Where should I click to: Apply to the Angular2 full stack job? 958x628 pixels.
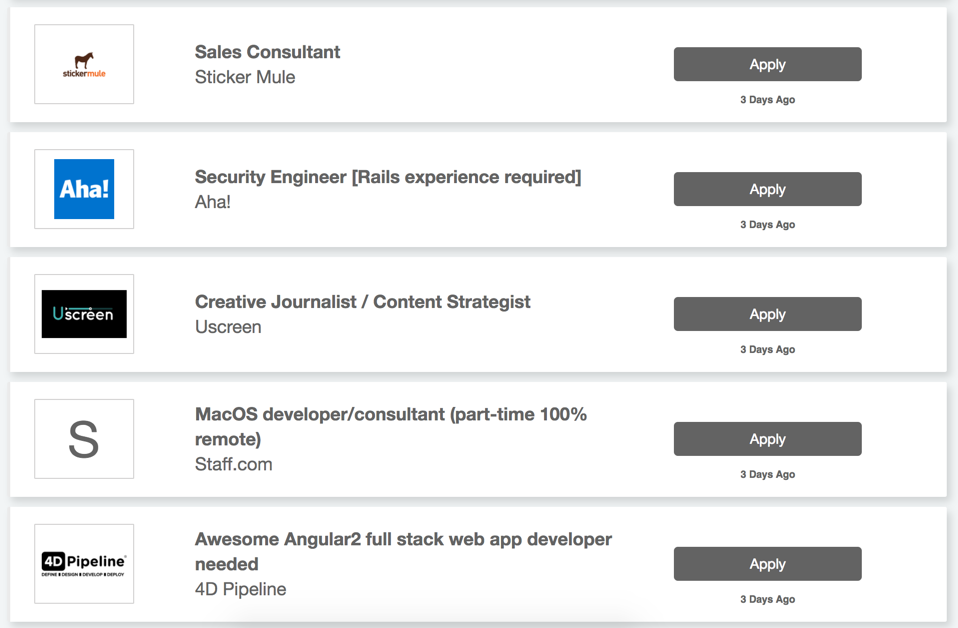(767, 564)
